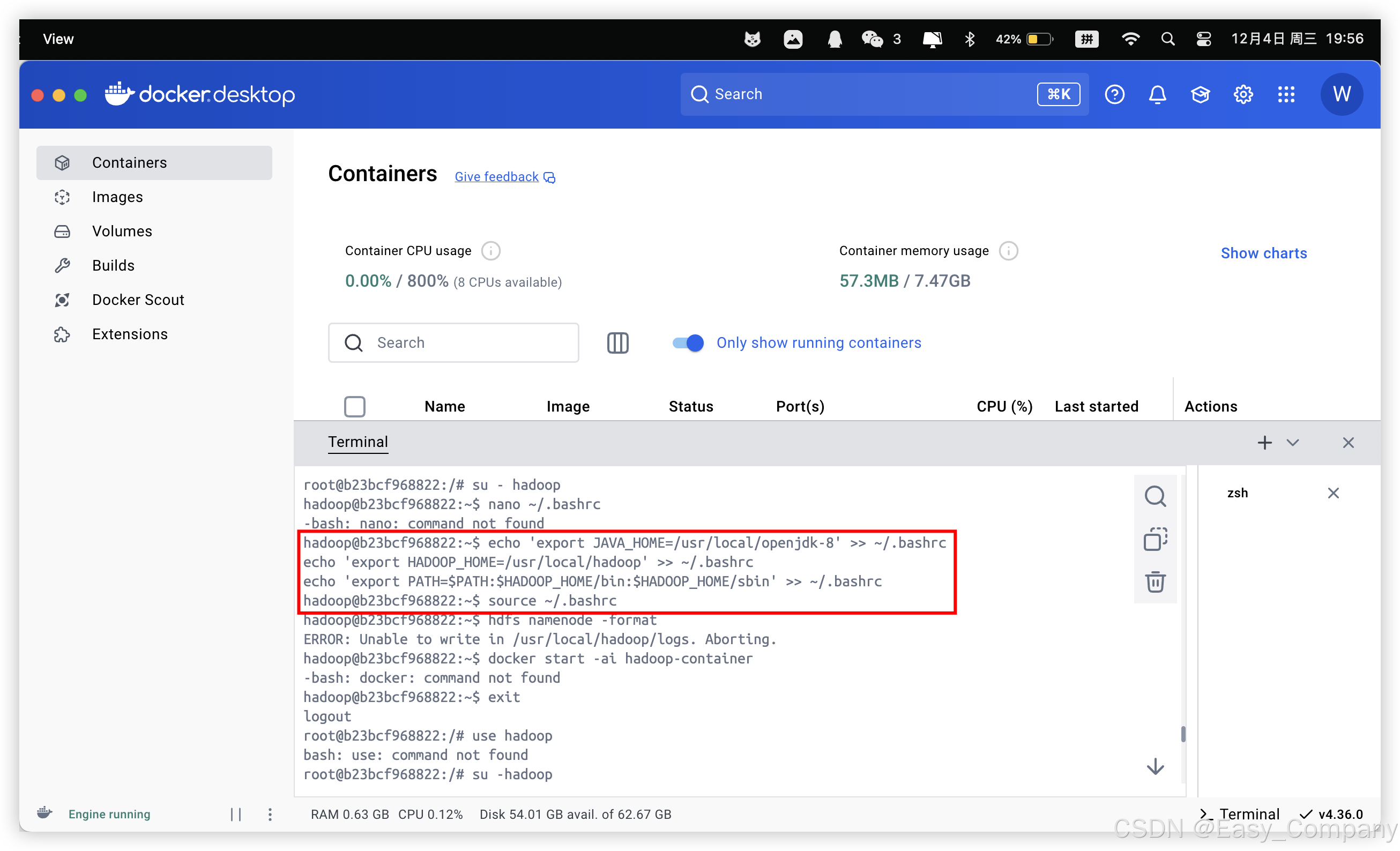
Task: Click the Only show running containers label
Action: (819, 342)
